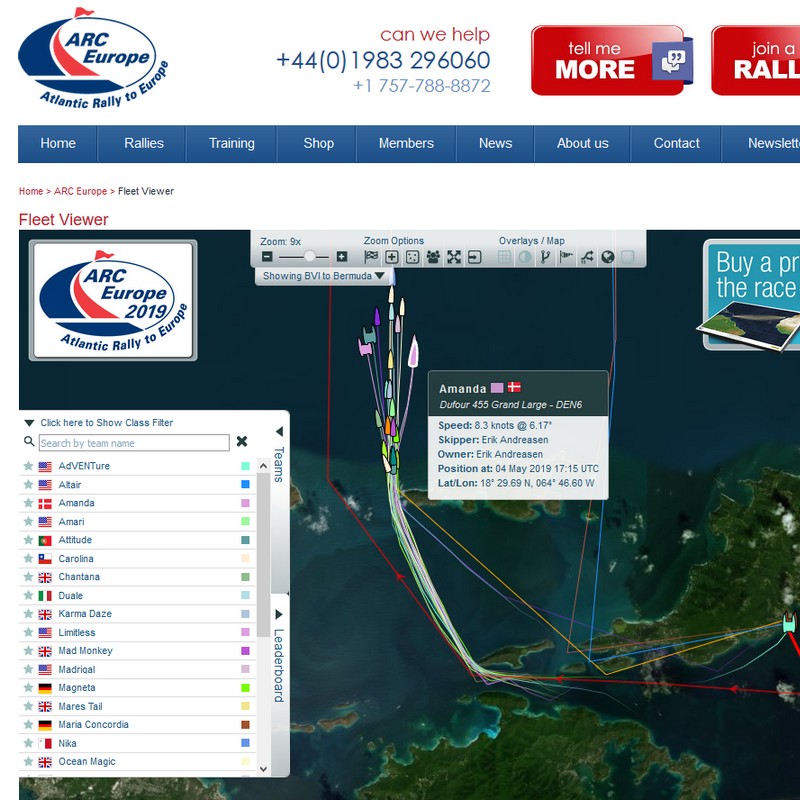Click the arrow-into-box zoom option icon
This screenshot has width=800, height=800.
click(x=474, y=257)
